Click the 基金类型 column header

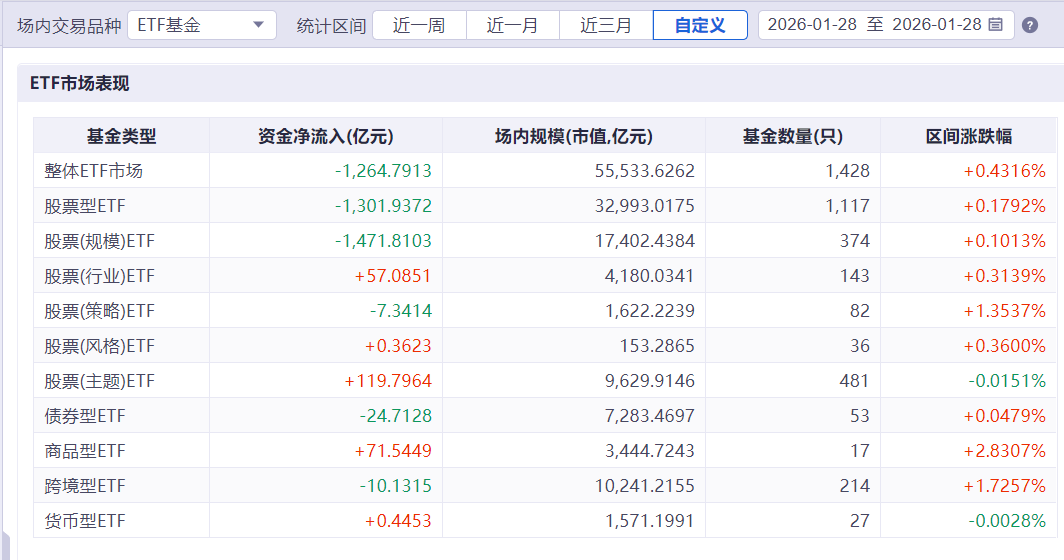pos(121,136)
